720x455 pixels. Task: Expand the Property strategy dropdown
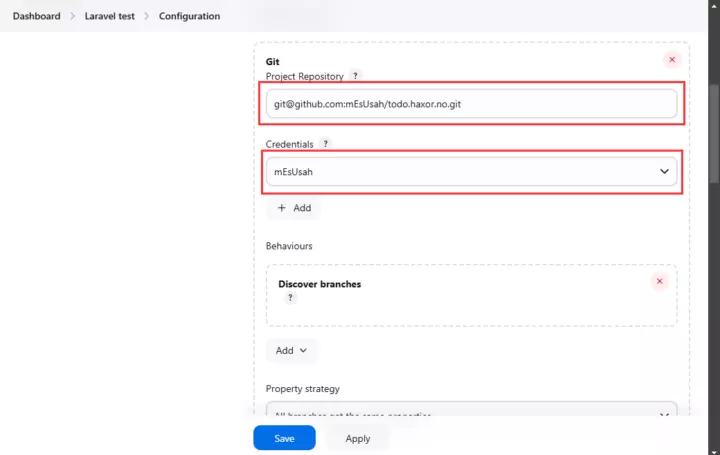tap(471, 410)
